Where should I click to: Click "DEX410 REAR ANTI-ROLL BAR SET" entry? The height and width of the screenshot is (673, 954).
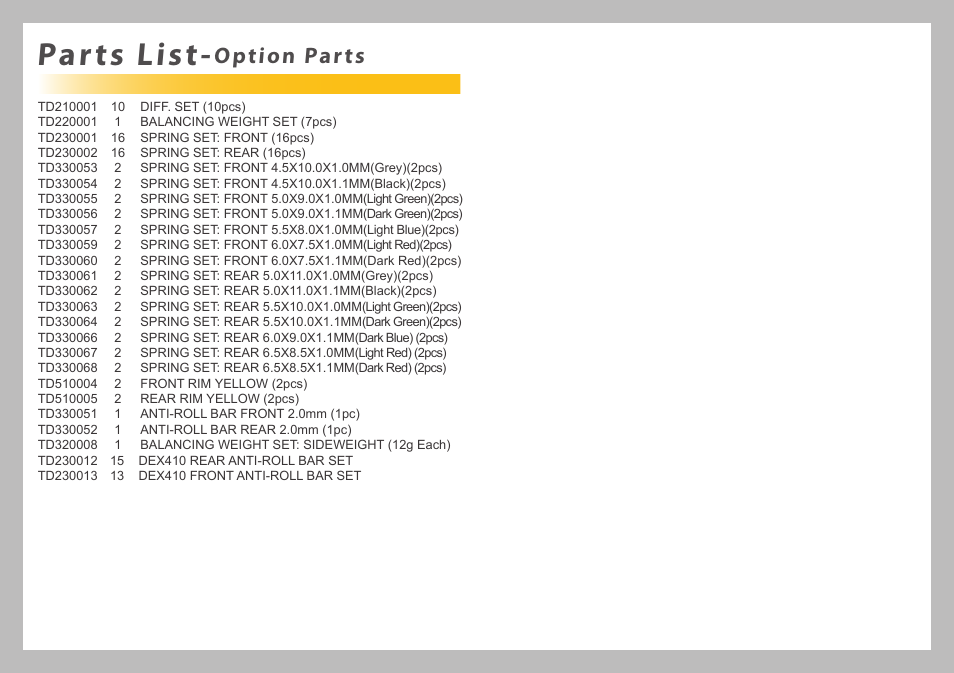[246, 461]
